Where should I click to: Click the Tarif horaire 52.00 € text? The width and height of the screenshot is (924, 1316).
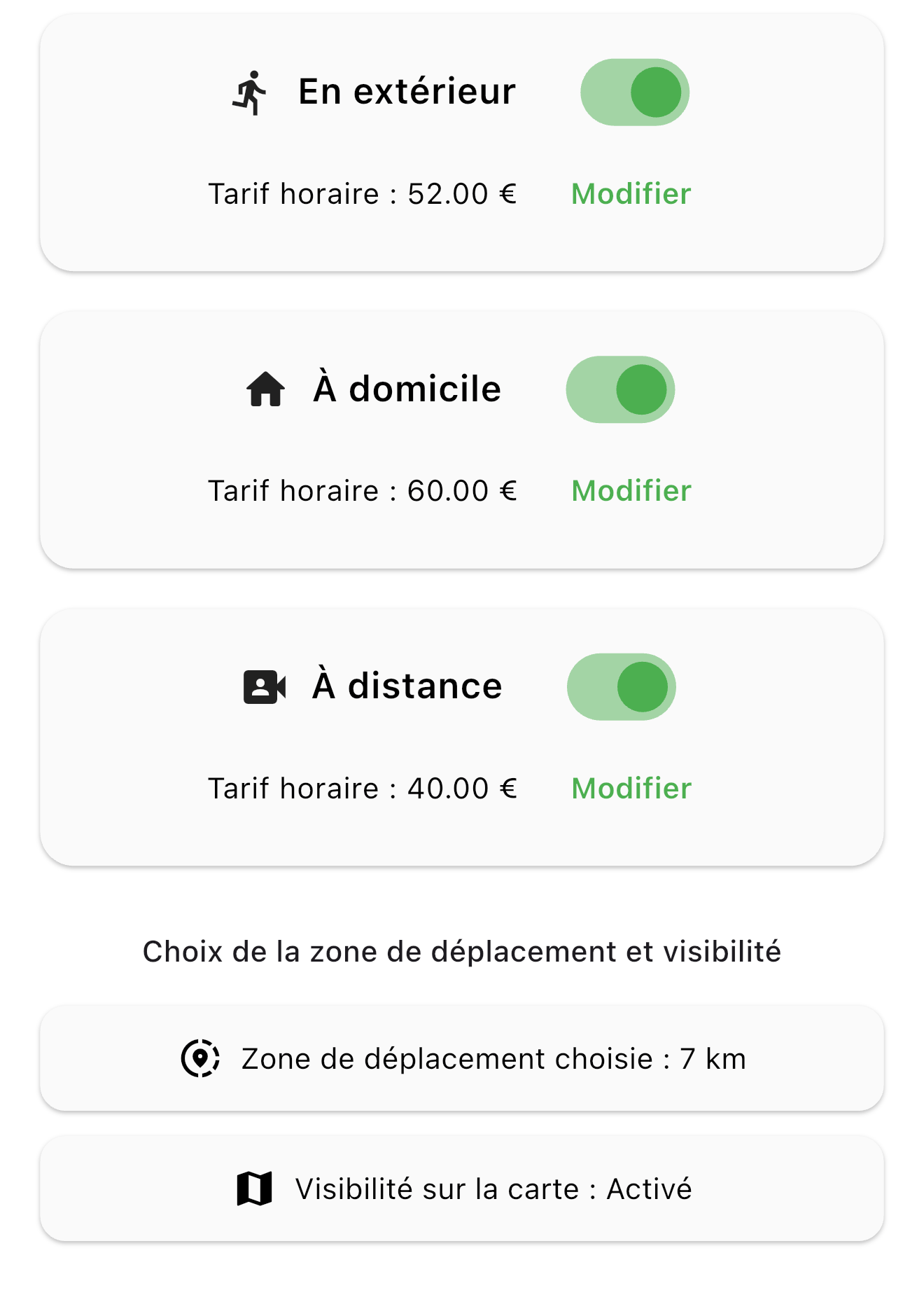362,194
